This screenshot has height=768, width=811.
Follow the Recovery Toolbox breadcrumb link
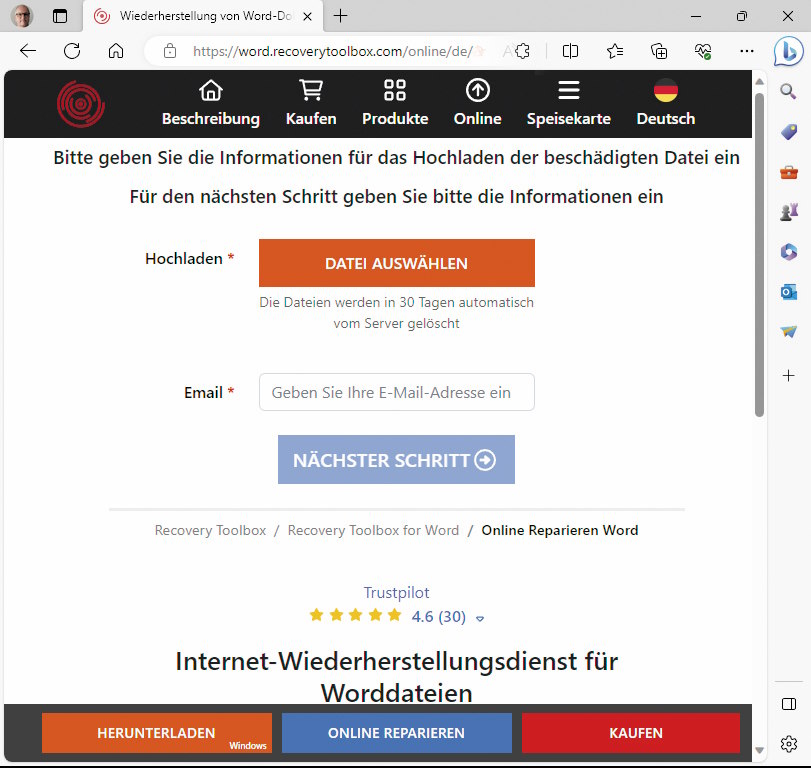click(x=210, y=530)
